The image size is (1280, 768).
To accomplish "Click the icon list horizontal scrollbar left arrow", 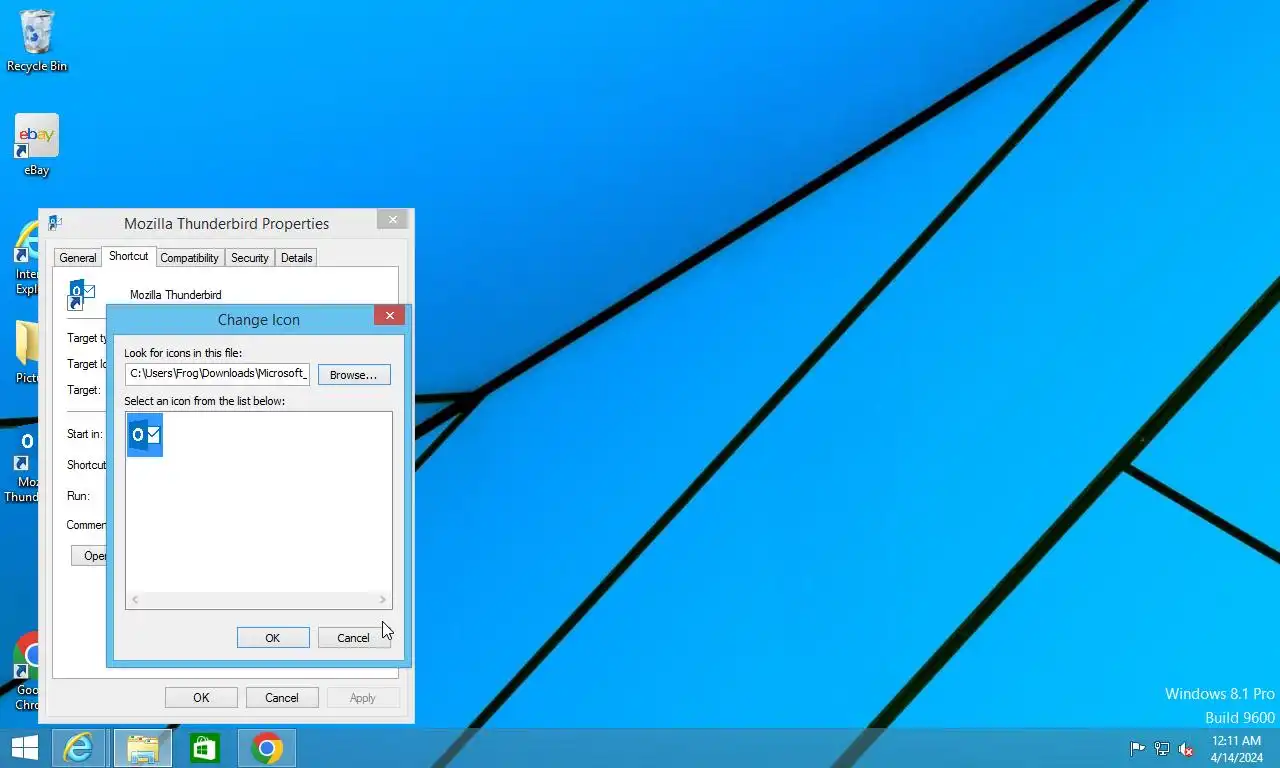I will [135, 600].
